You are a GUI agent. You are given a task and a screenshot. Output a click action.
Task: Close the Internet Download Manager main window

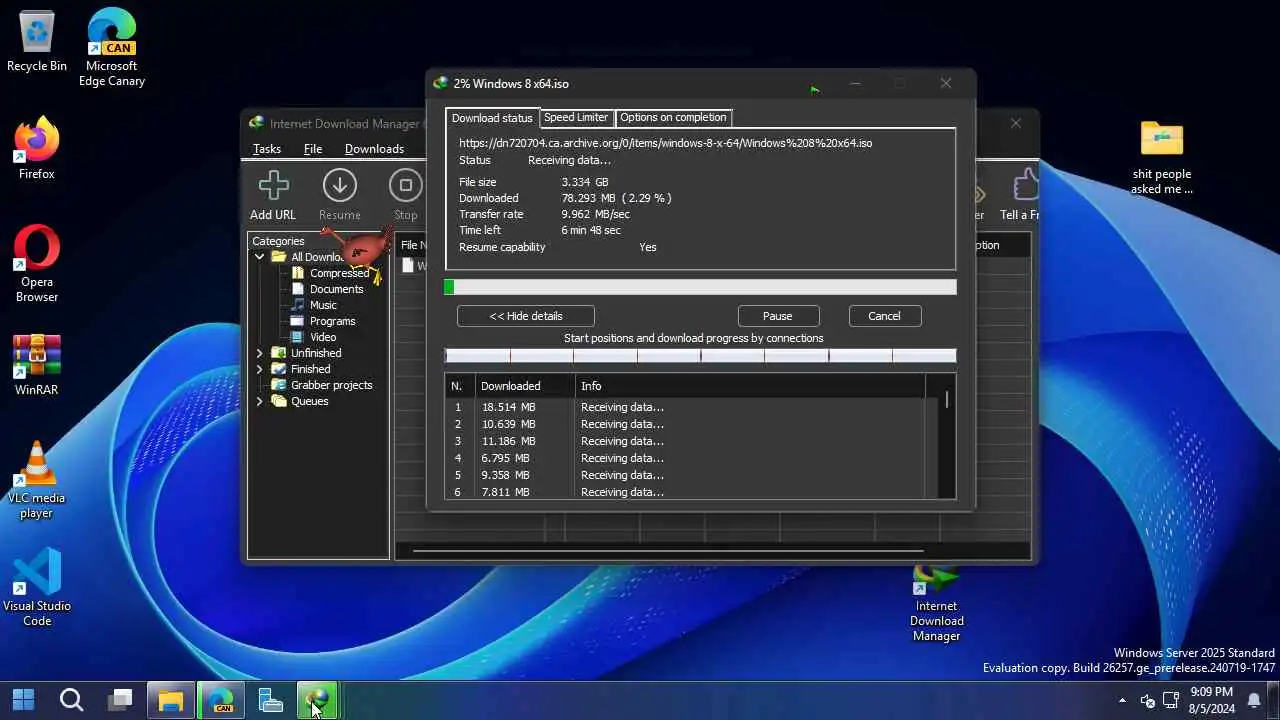click(x=1016, y=123)
